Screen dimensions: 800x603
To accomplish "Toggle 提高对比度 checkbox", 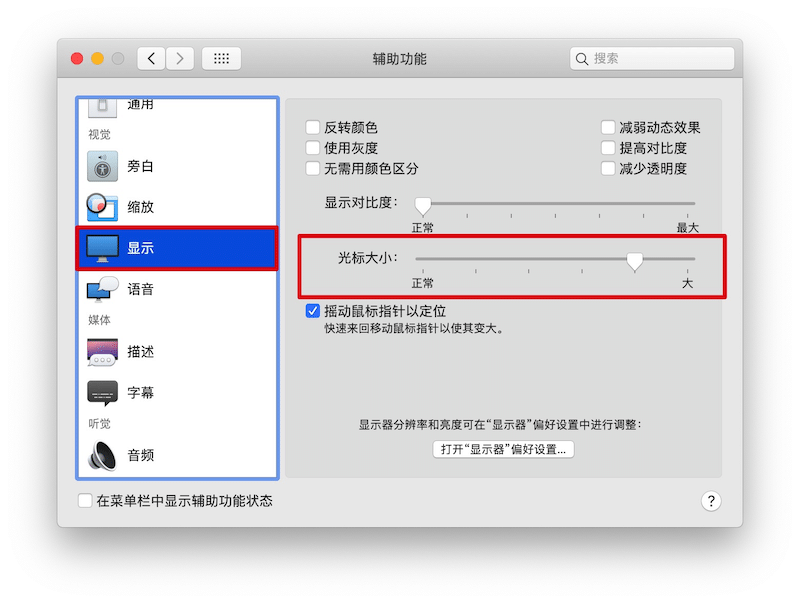I will click(x=608, y=148).
